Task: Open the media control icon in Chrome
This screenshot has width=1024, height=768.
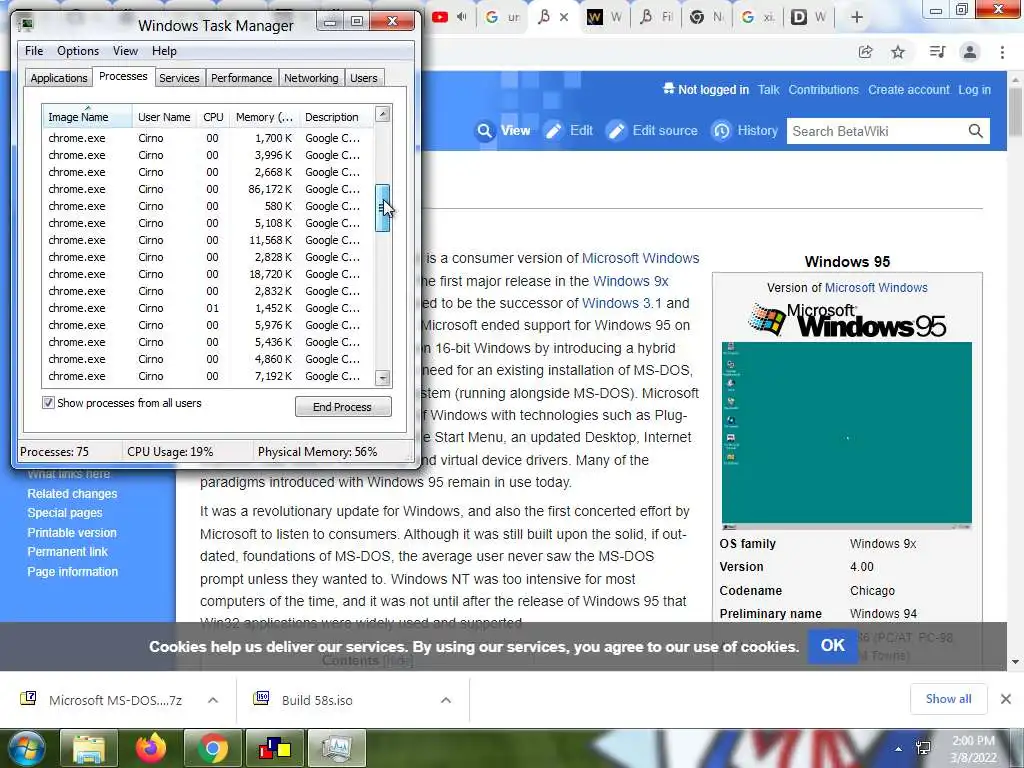Action: [937, 52]
